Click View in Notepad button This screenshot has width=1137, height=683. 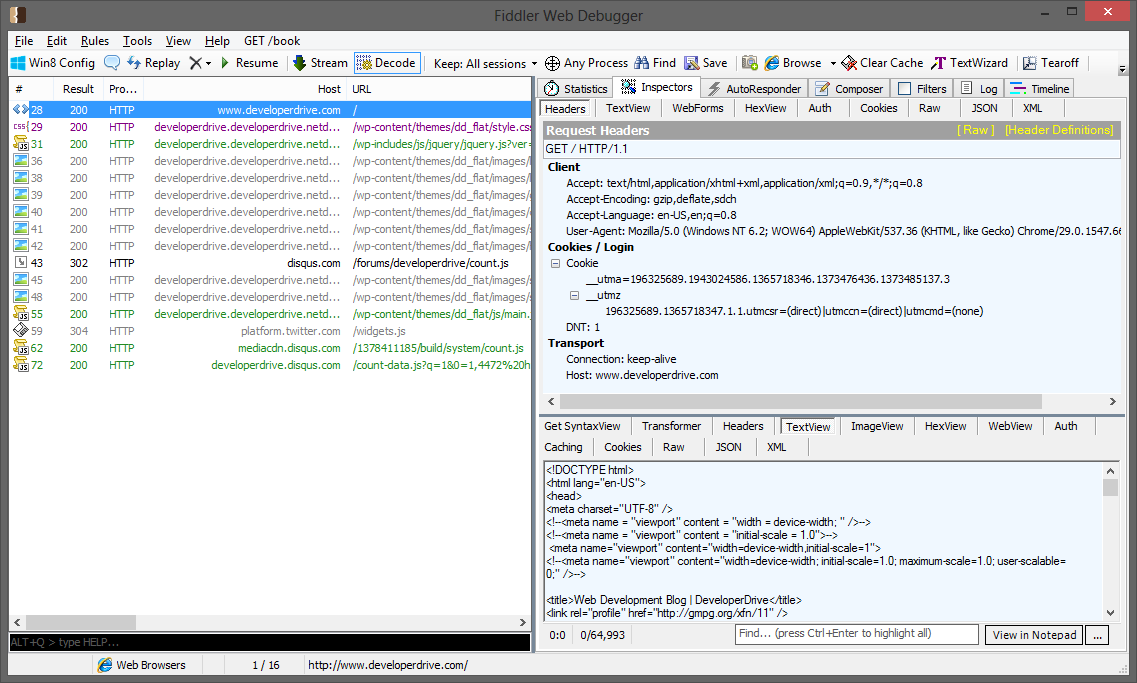tap(1034, 635)
